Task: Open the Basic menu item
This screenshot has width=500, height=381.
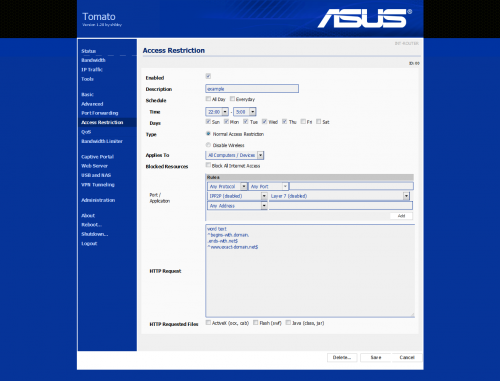Action: tap(87, 94)
